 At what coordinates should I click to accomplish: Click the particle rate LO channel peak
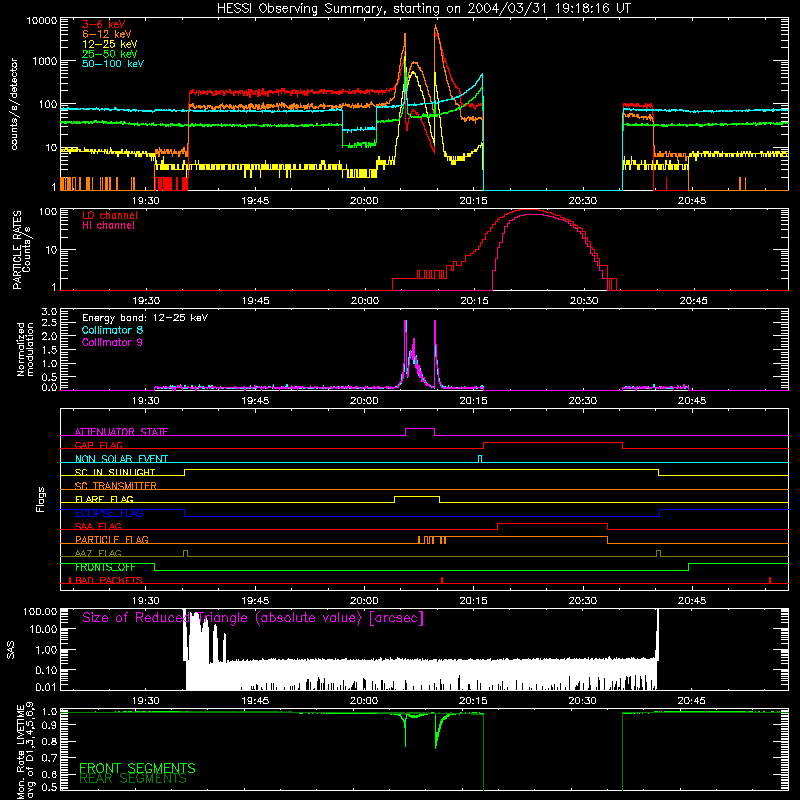[x=530, y=210]
